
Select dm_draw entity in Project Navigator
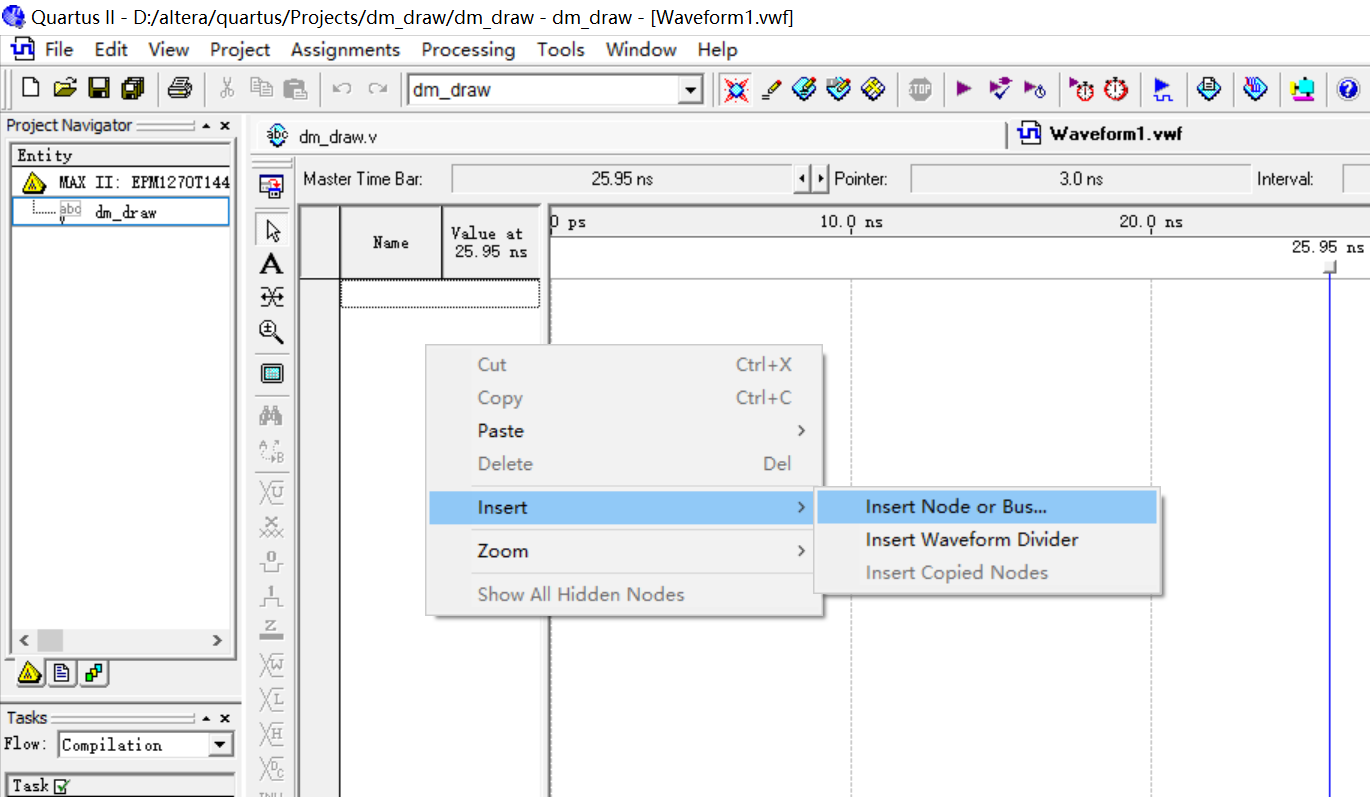pos(120,212)
